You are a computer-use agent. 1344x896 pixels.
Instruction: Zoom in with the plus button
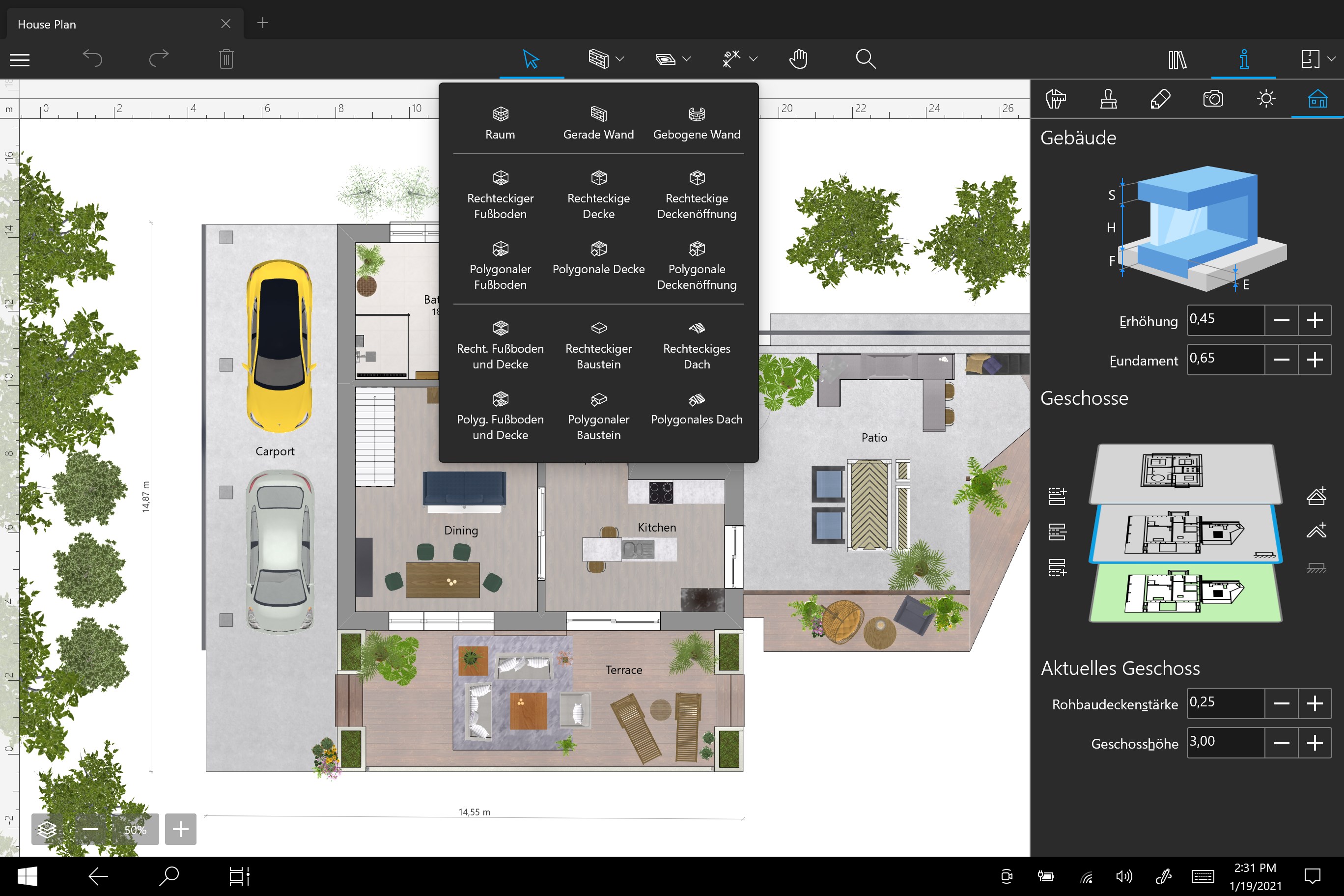tap(181, 829)
